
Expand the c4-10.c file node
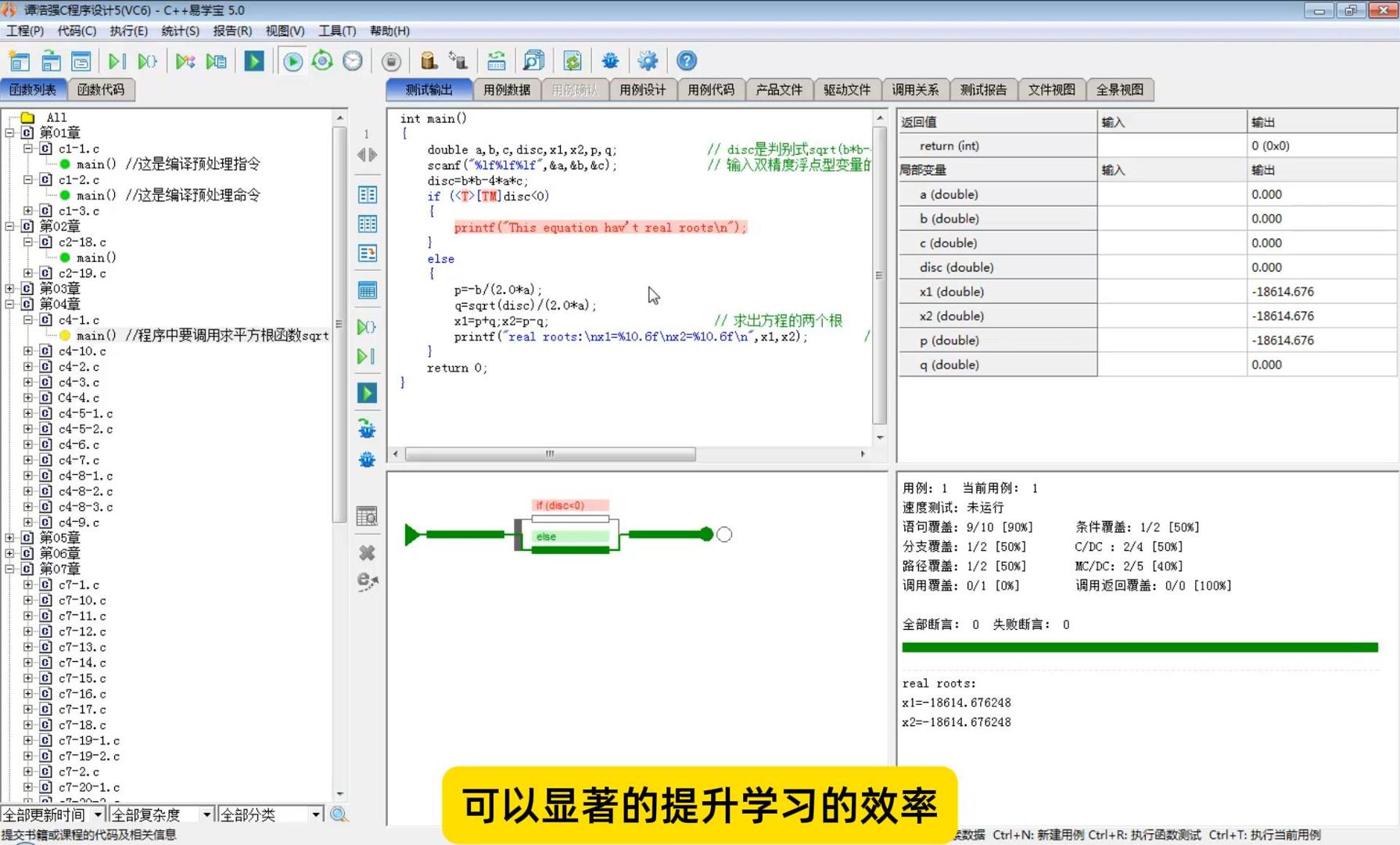[x=28, y=351]
